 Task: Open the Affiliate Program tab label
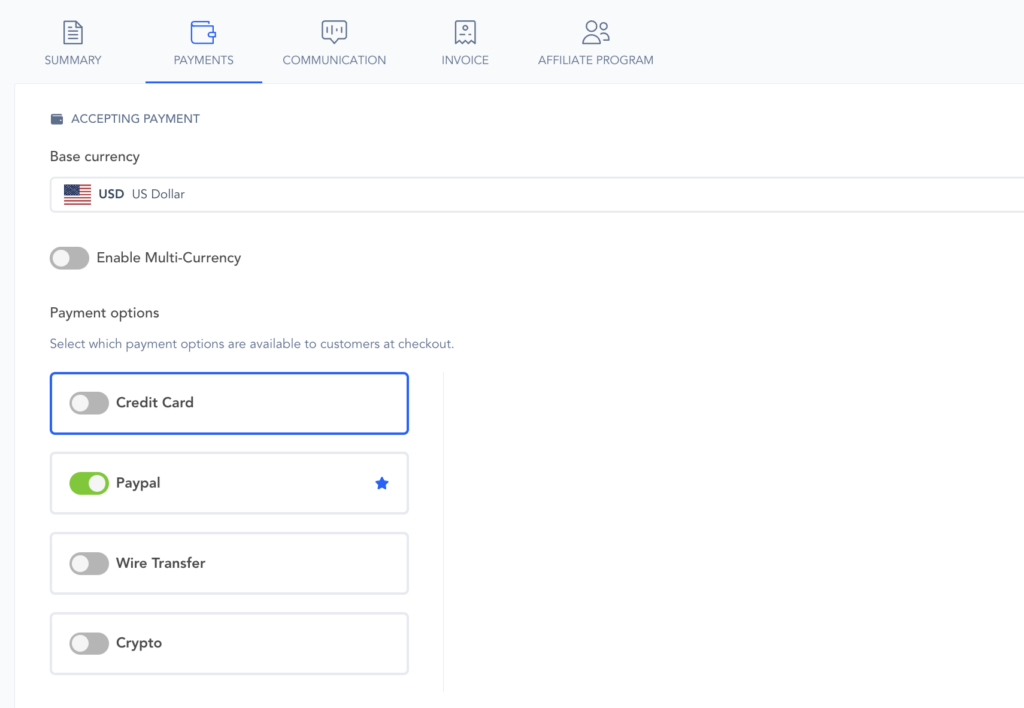596,60
